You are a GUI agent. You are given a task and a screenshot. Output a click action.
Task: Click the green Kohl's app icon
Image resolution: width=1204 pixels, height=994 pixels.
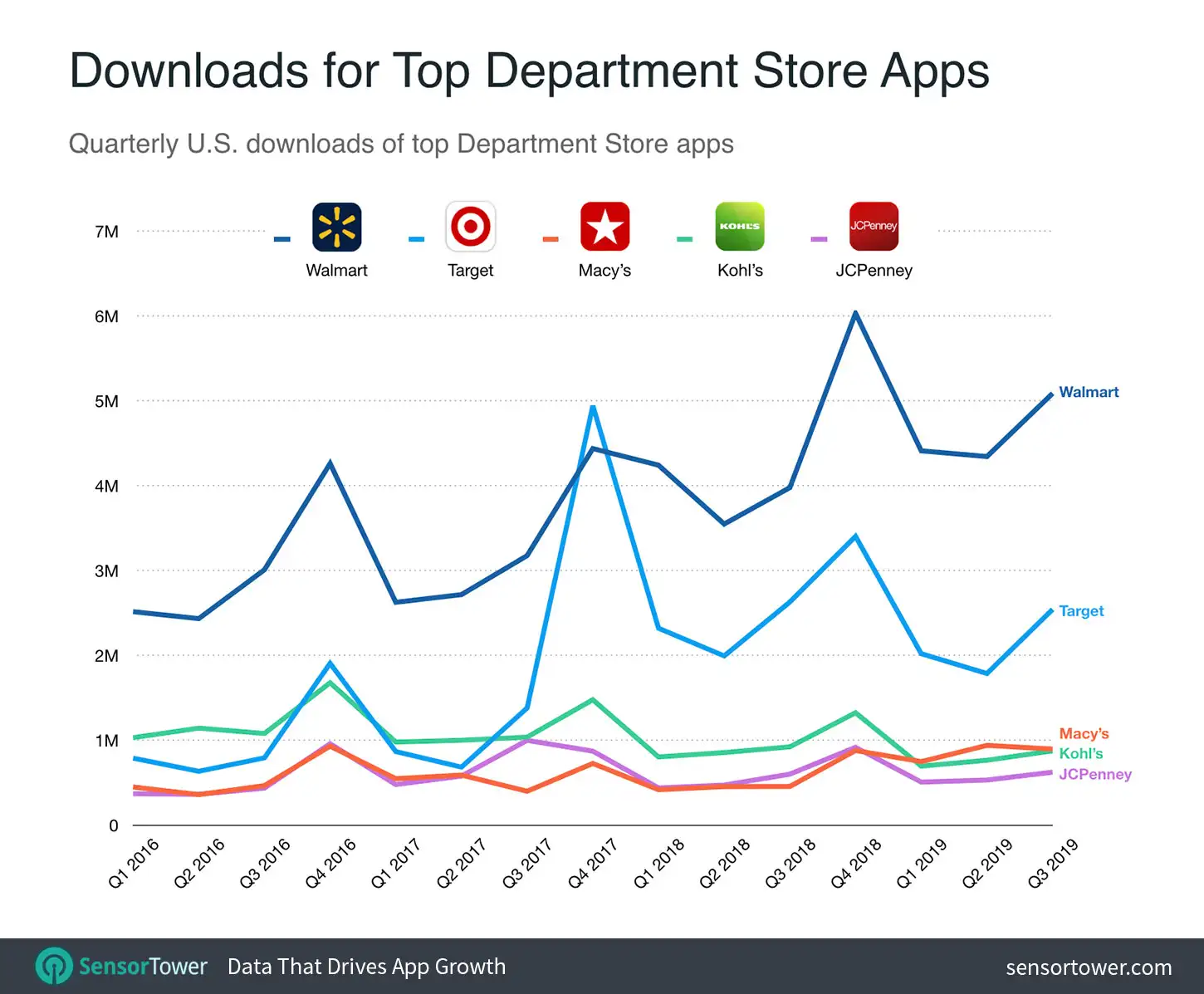(x=740, y=227)
